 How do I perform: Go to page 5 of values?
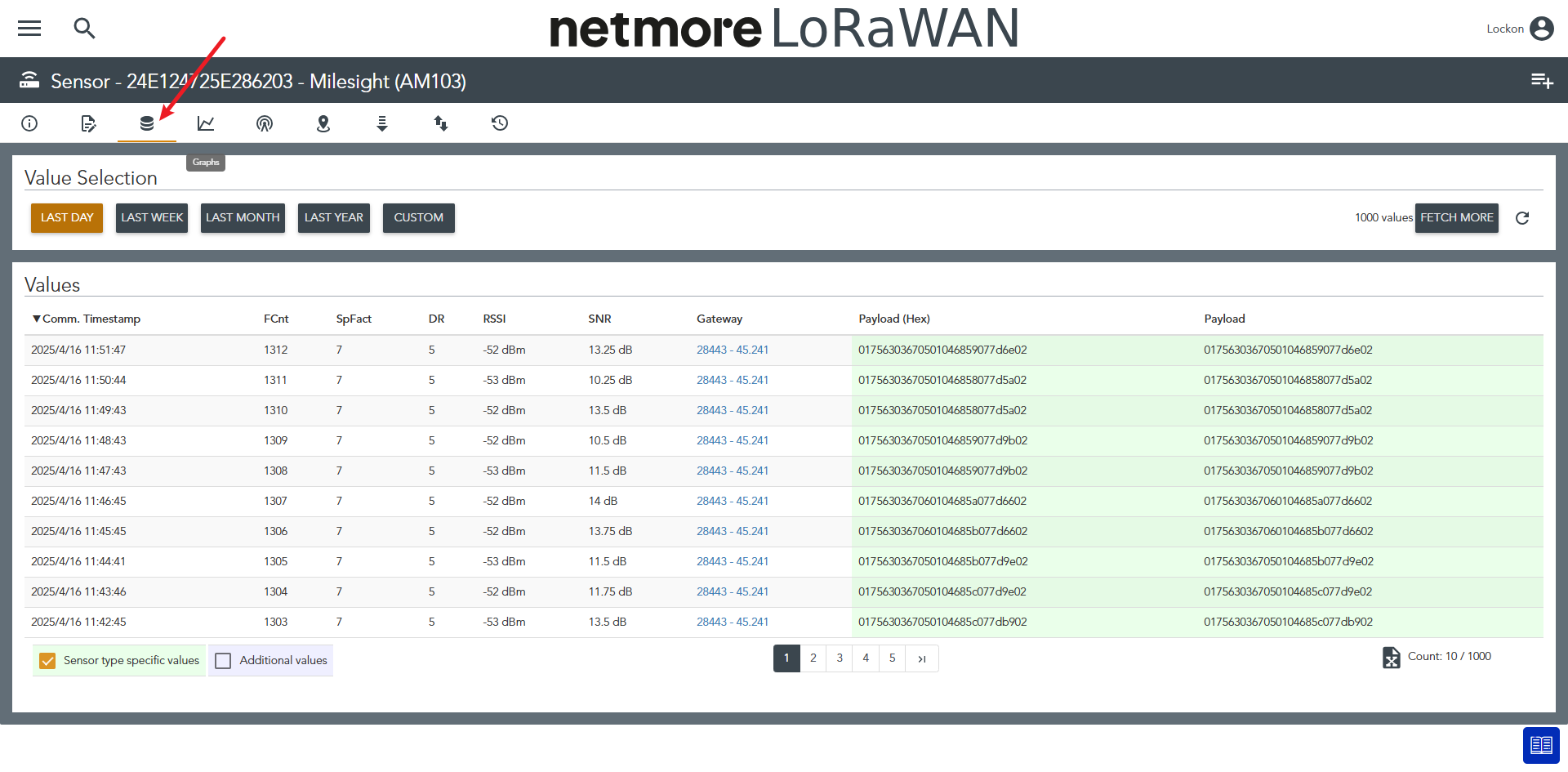click(x=892, y=658)
